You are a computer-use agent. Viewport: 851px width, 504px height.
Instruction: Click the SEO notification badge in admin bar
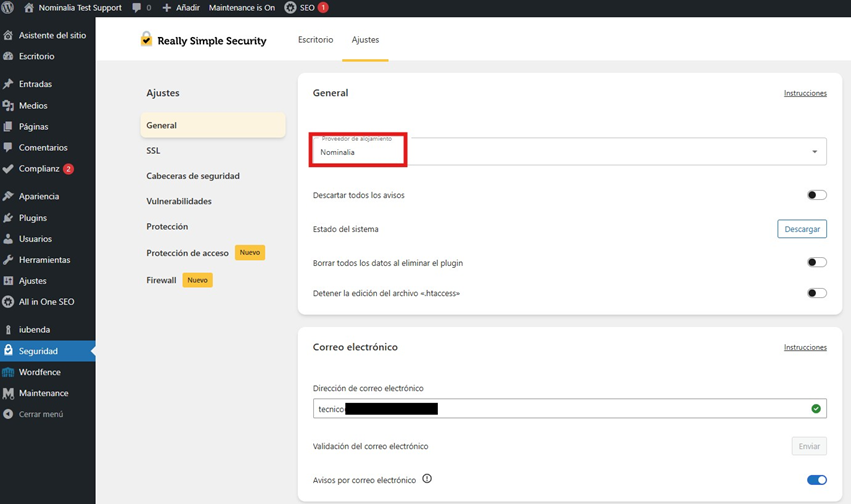pyautogui.click(x=323, y=8)
